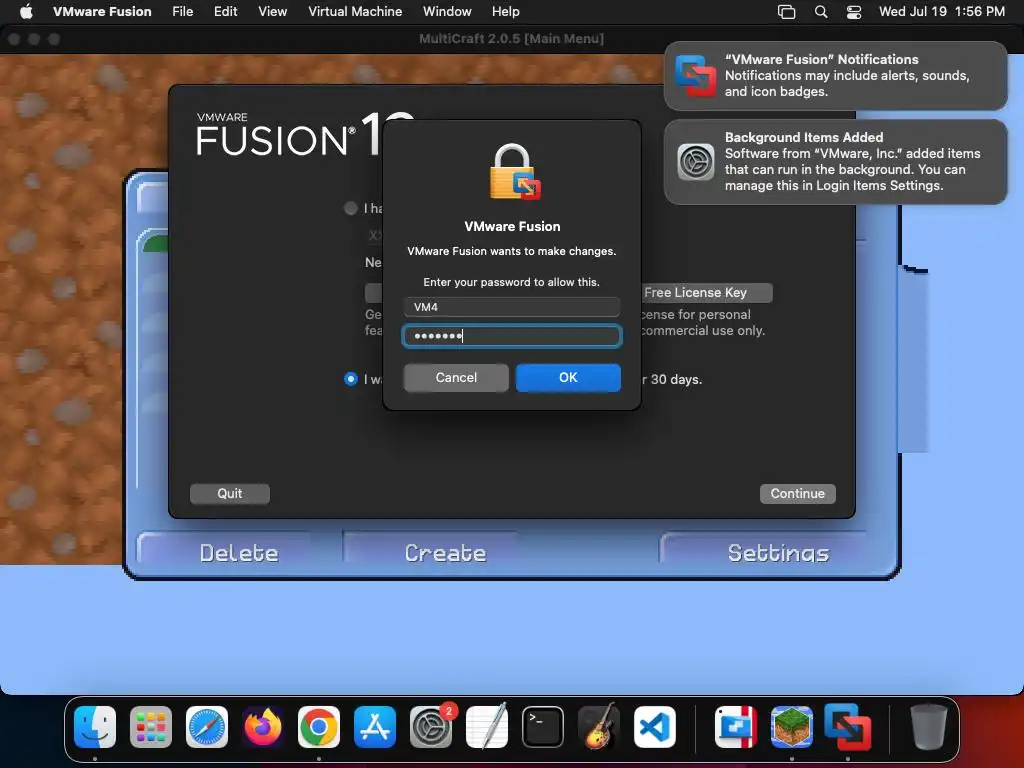This screenshot has width=1024, height=768.
Task: Open Spotlight search in menu bar
Action: [821, 11]
